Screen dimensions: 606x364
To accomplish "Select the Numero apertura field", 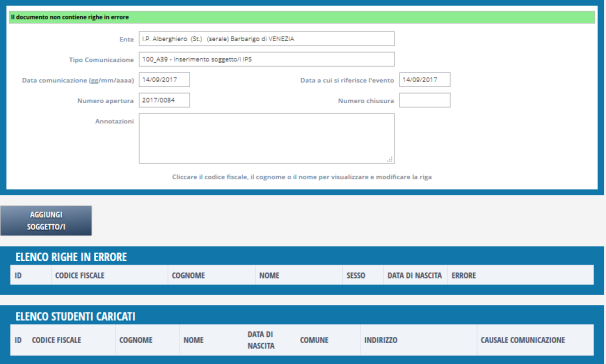I will click(164, 100).
